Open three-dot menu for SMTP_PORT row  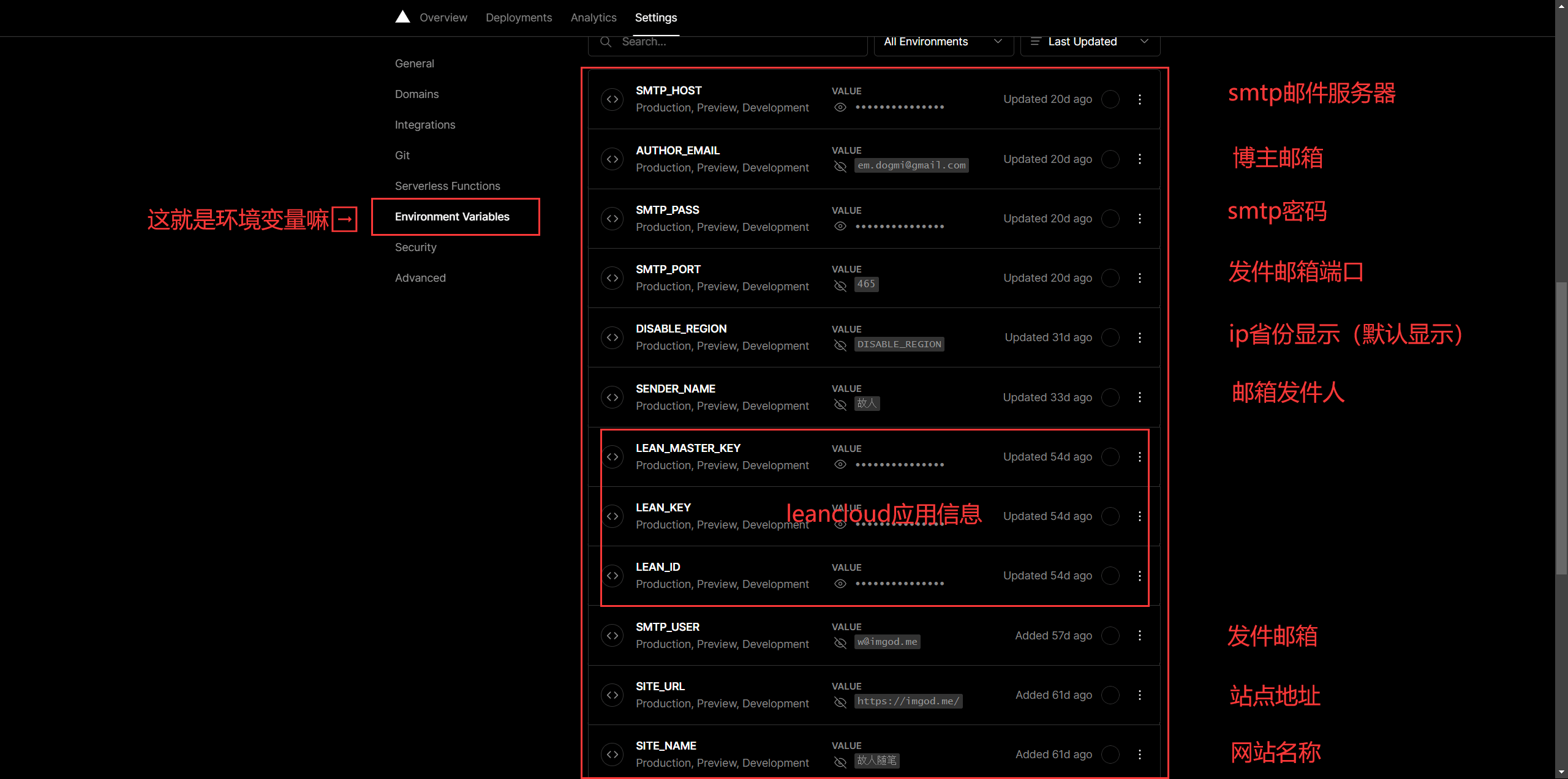(1139, 278)
